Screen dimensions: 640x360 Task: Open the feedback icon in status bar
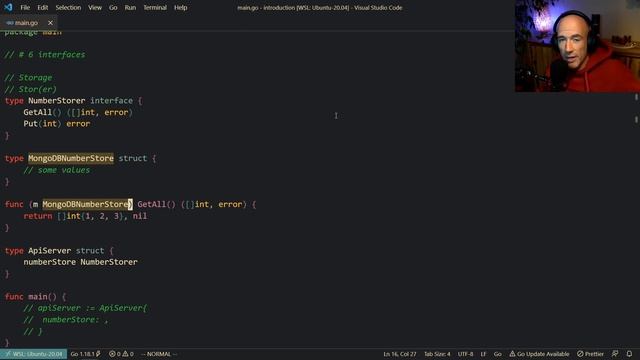615,354
